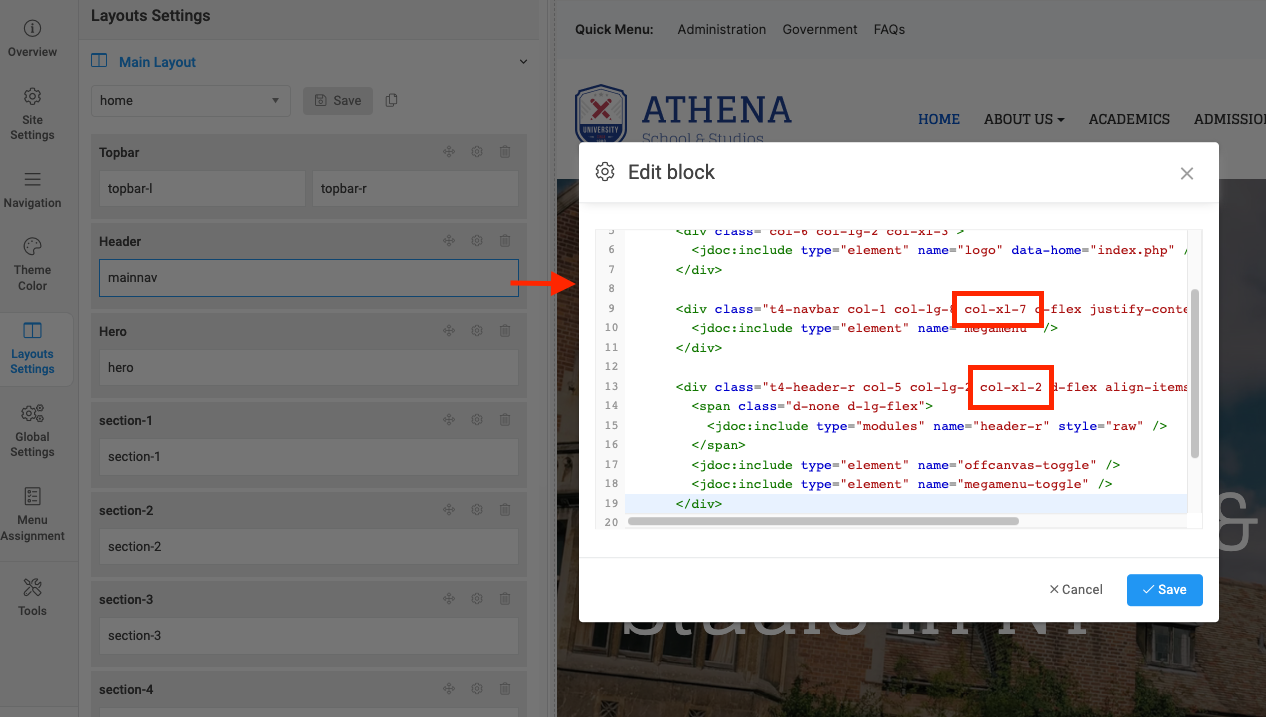Click the Academics menu item
The image size is (1266, 717).
[1129, 119]
